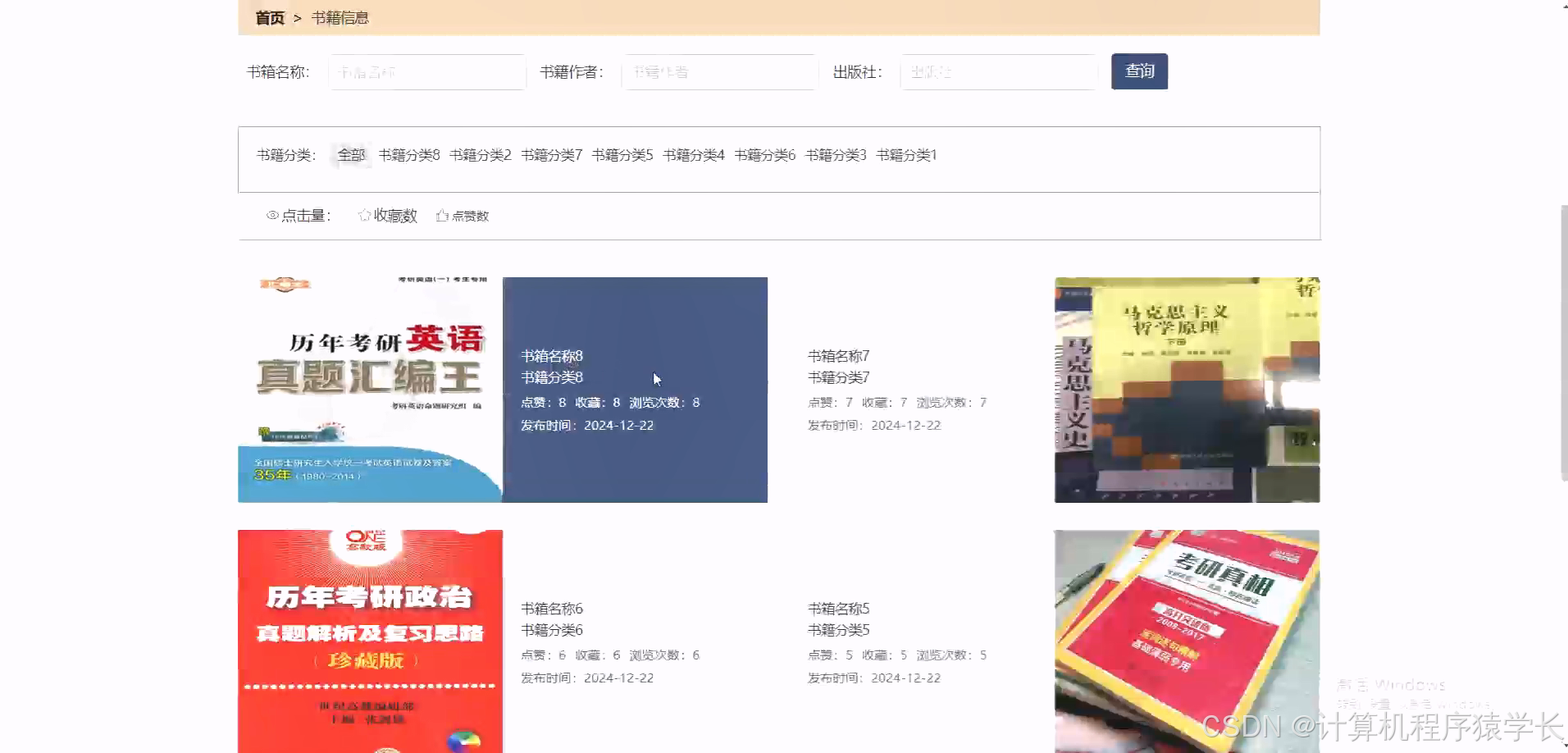Open the 马克思主义哲学原理 book cover
The width and height of the screenshot is (1568, 753).
(1187, 390)
